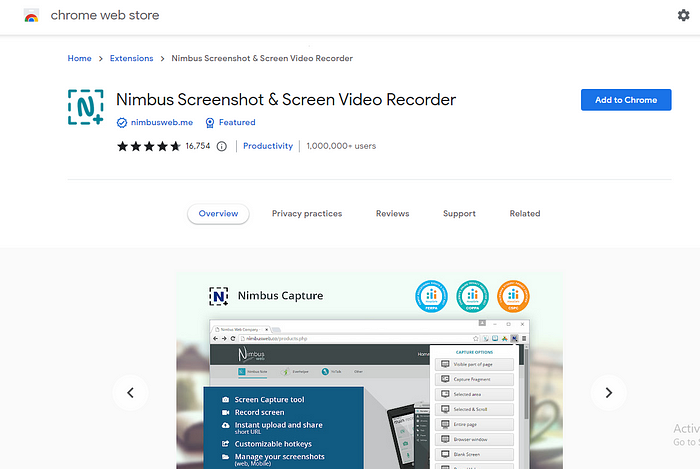Click the 16,754 ratings count
Screen dimensions: 700x469
[198, 146]
